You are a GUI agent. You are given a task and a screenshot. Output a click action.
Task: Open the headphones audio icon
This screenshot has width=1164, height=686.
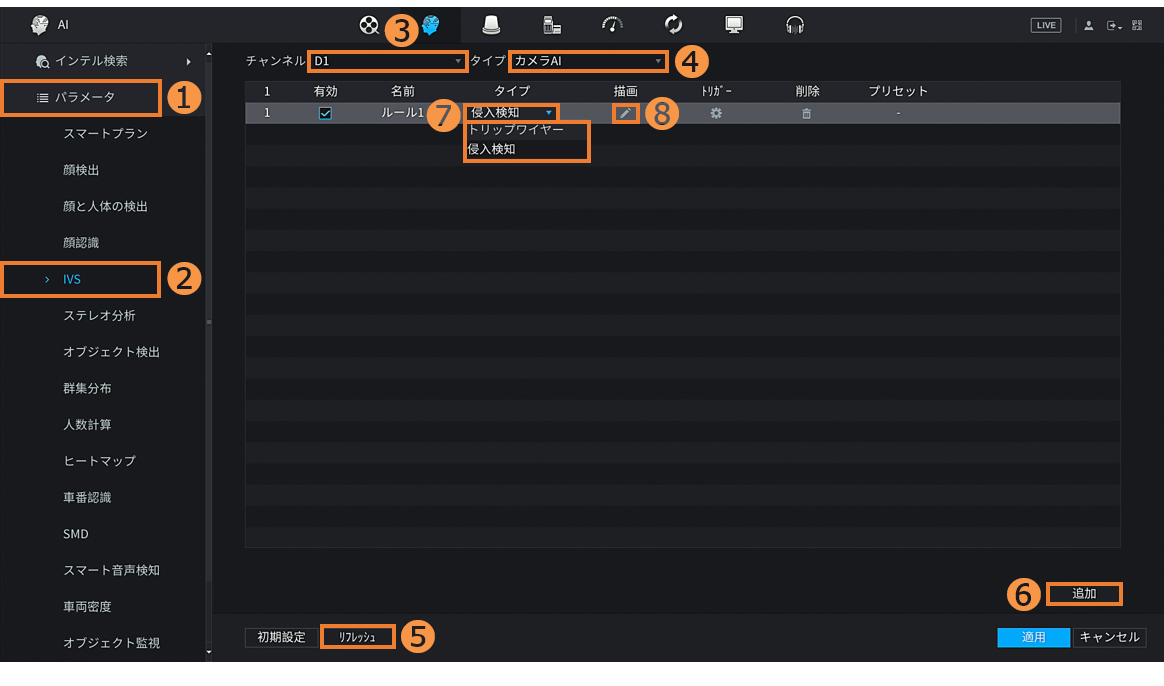pyautogui.click(x=795, y=25)
